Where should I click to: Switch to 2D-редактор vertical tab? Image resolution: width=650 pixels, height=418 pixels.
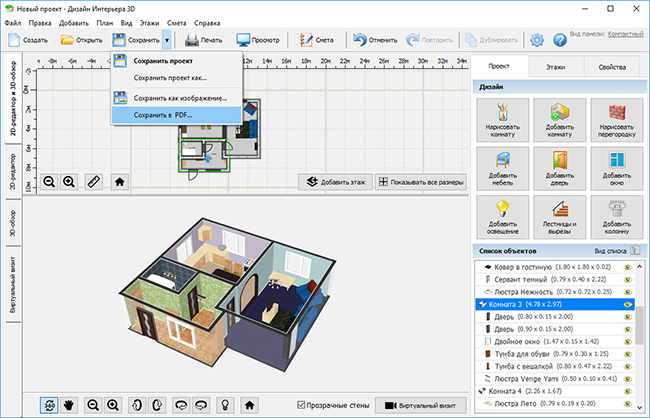(x=13, y=172)
